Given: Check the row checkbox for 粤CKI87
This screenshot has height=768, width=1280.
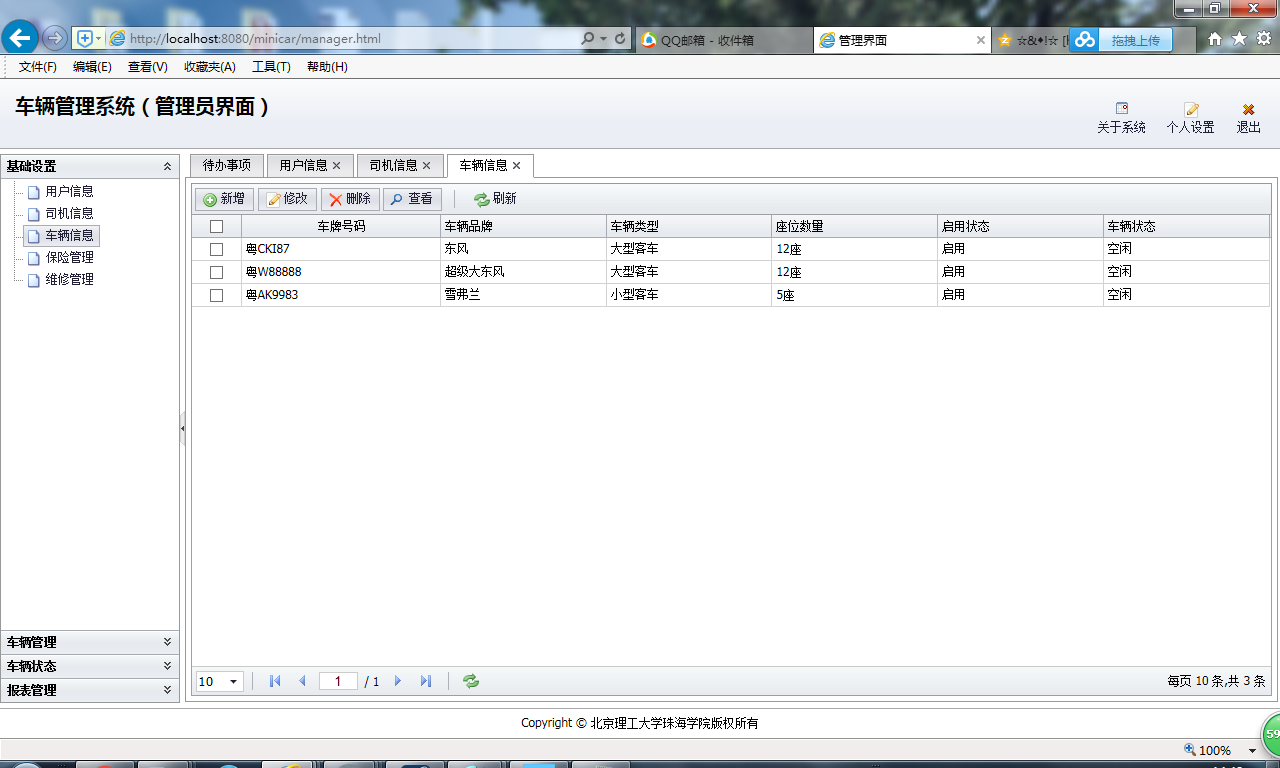Looking at the screenshot, I should (216, 248).
